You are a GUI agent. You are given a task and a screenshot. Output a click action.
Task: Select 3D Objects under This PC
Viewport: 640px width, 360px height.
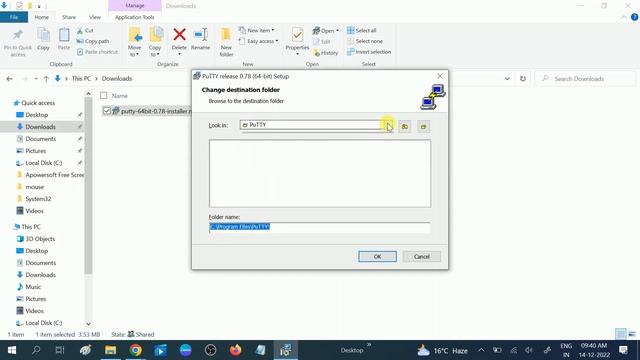pos(40,239)
